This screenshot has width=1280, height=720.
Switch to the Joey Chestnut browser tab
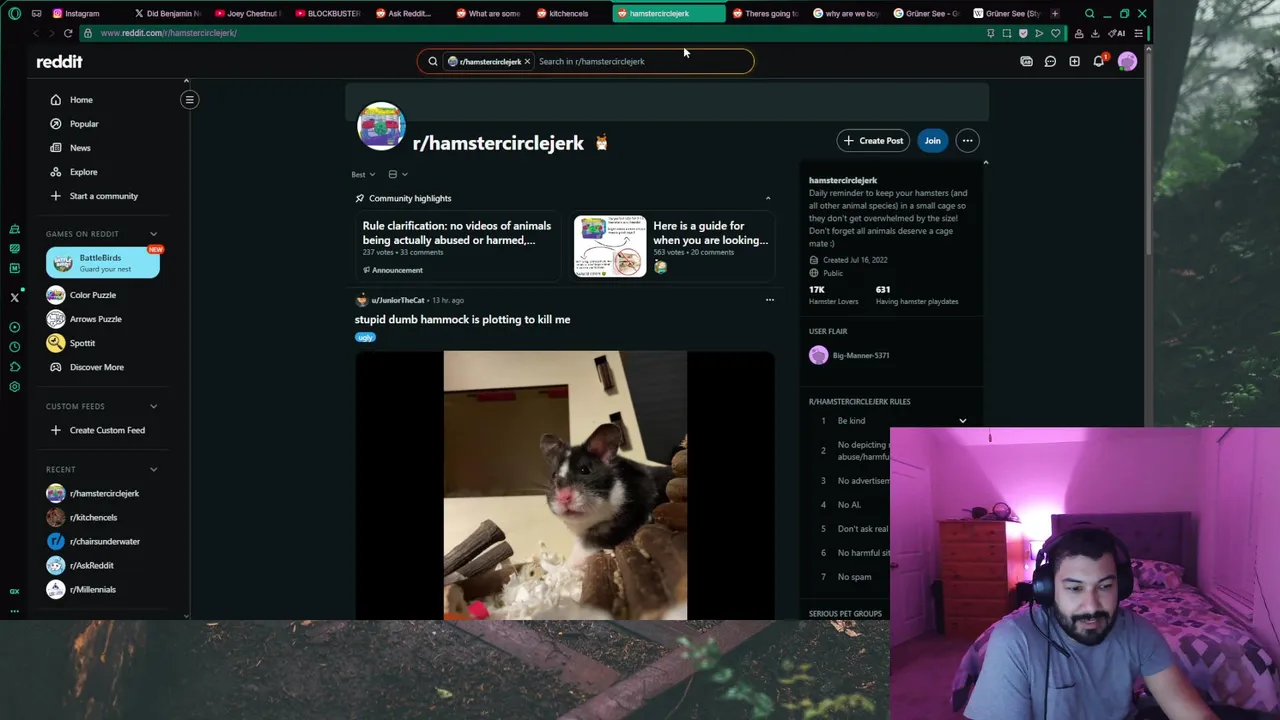click(247, 14)
